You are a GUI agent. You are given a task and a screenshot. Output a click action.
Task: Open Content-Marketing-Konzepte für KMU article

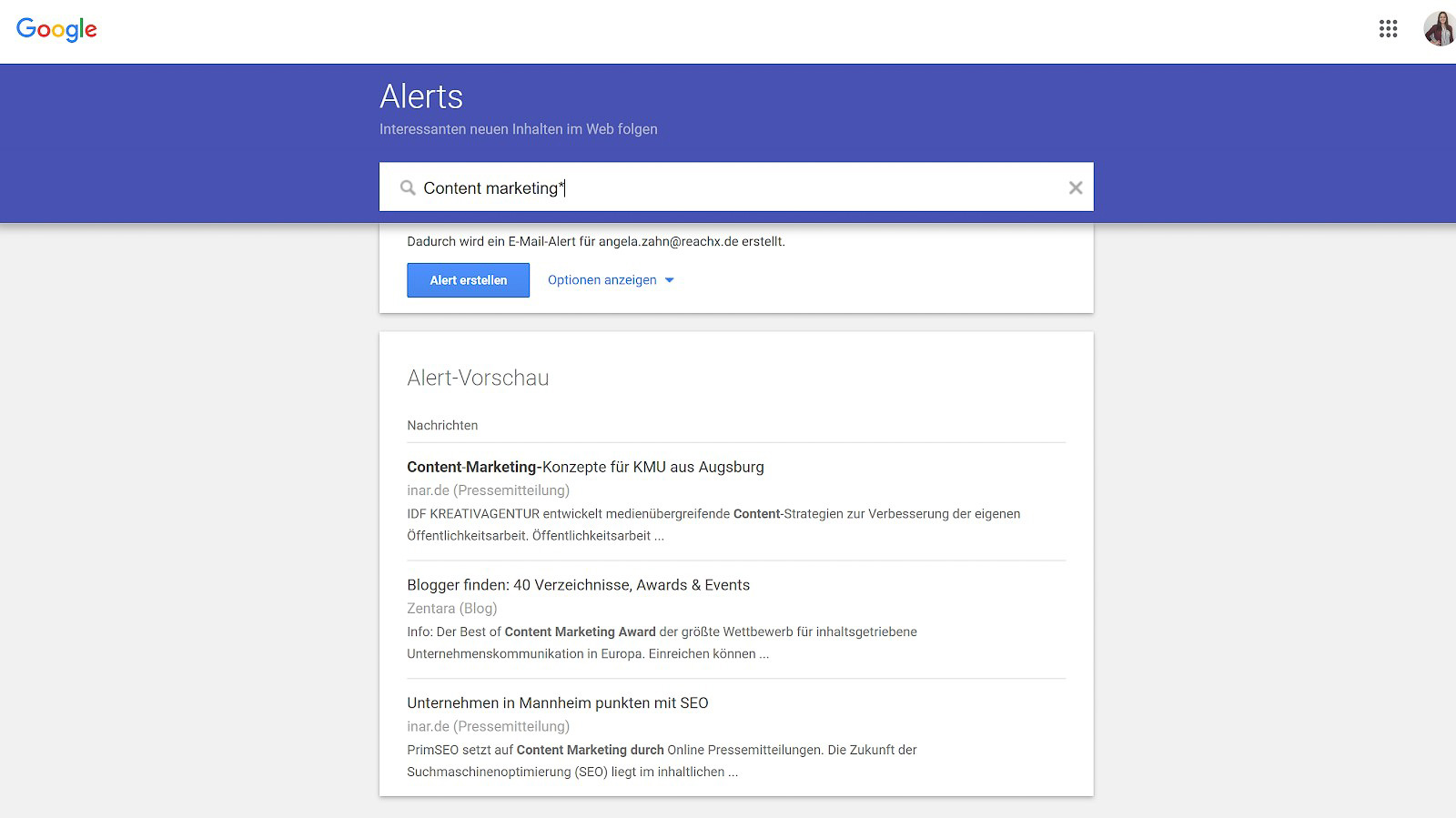[x=585, y=467]
